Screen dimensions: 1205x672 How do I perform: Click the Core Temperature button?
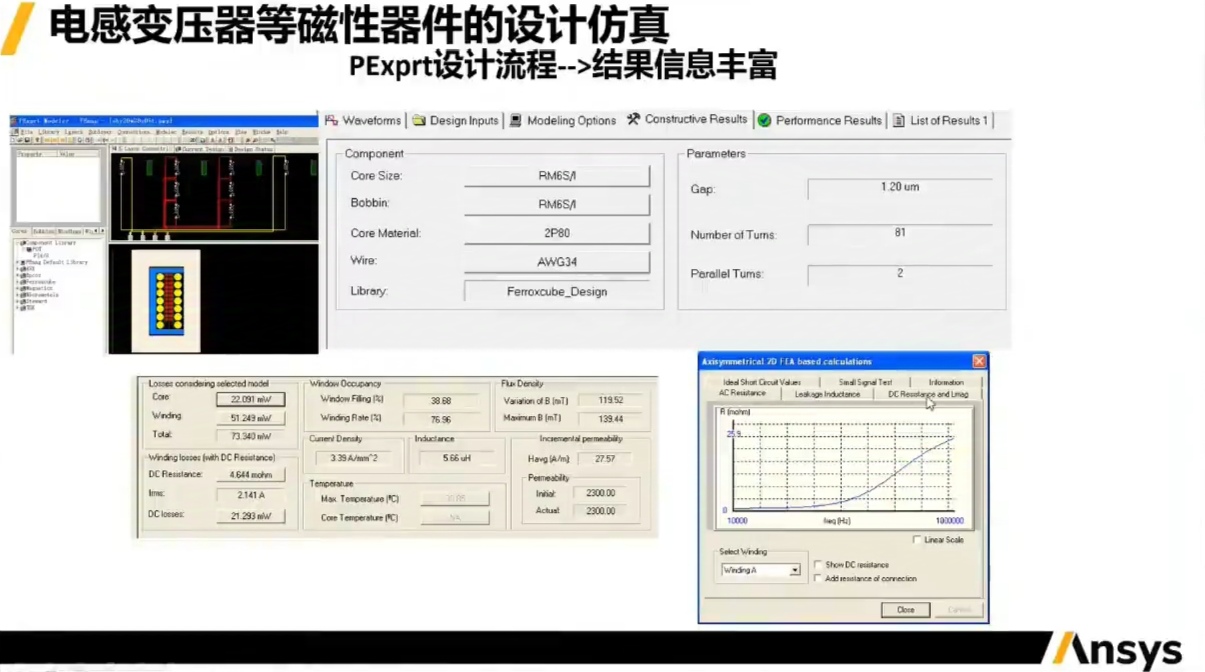point(455,518)
